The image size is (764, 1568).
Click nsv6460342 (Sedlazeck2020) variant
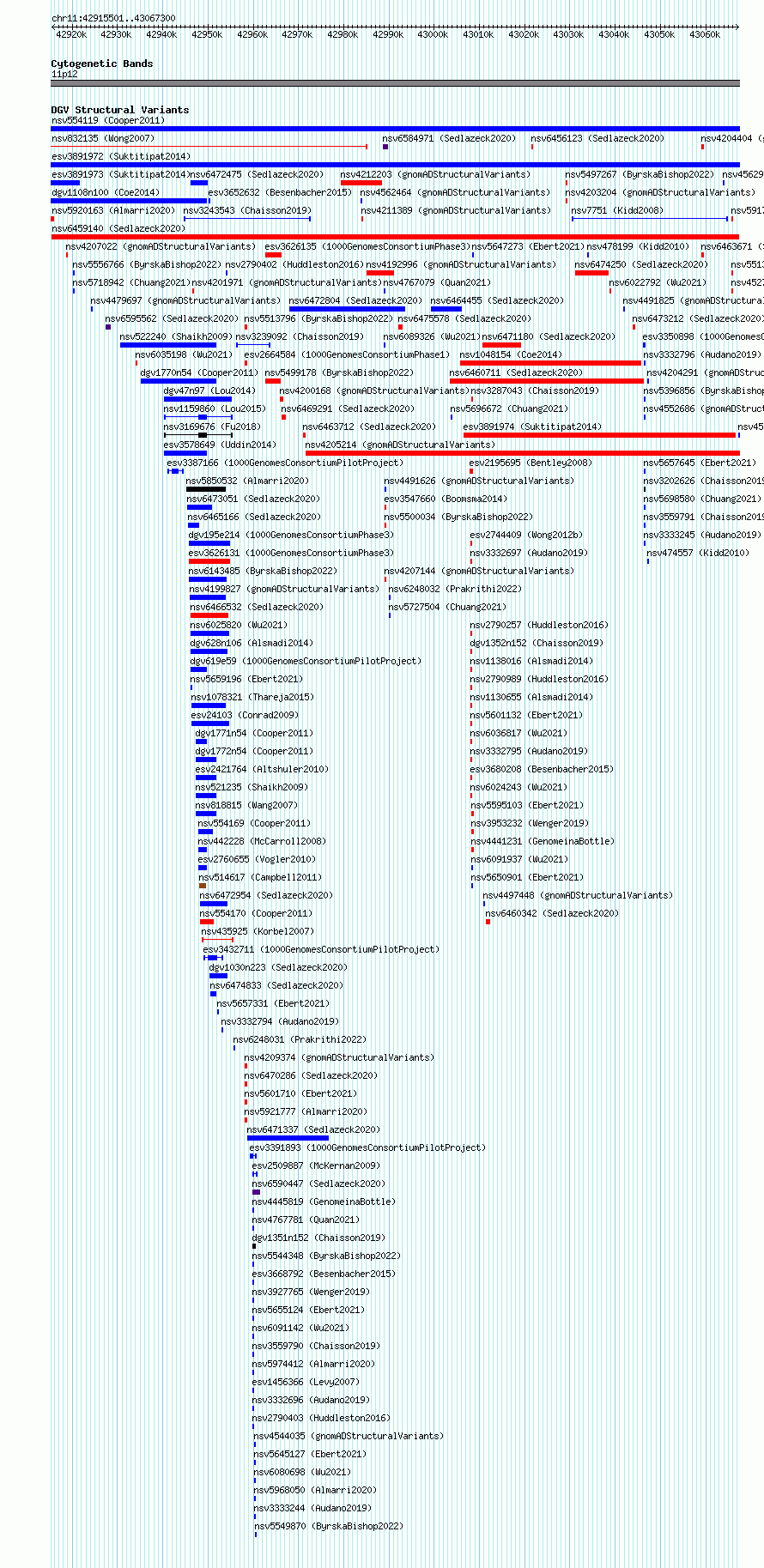click(x=551, y=914)
